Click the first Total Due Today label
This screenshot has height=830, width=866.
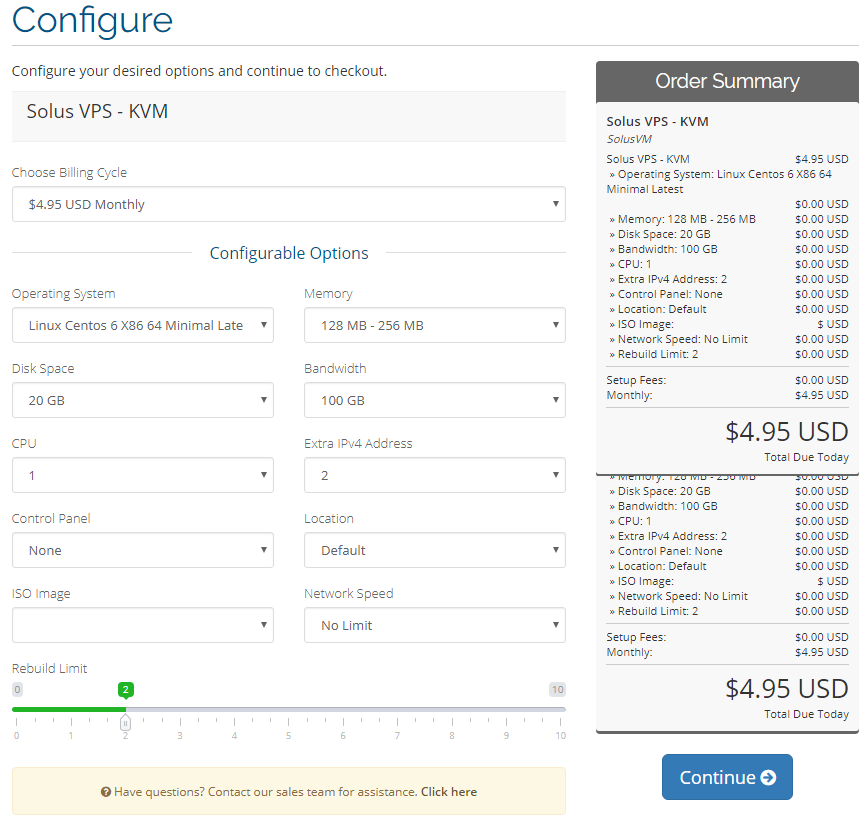pyautogui.click(x=806, y=457)
